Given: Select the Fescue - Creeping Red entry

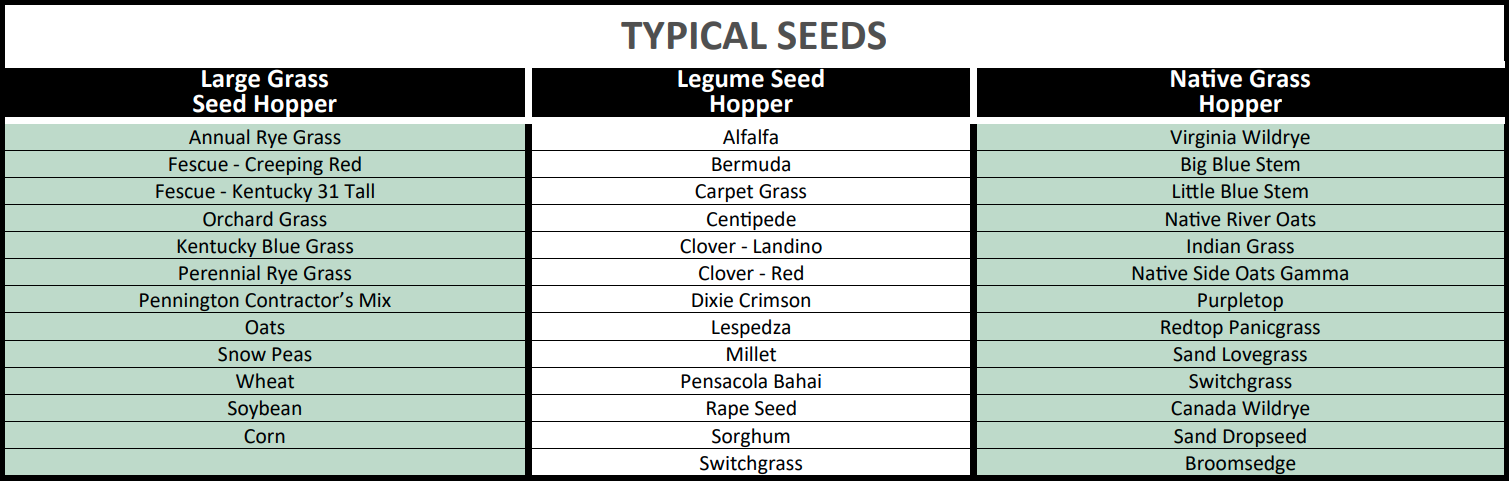Looking at the screenshot, I should (x=265, y=164).
